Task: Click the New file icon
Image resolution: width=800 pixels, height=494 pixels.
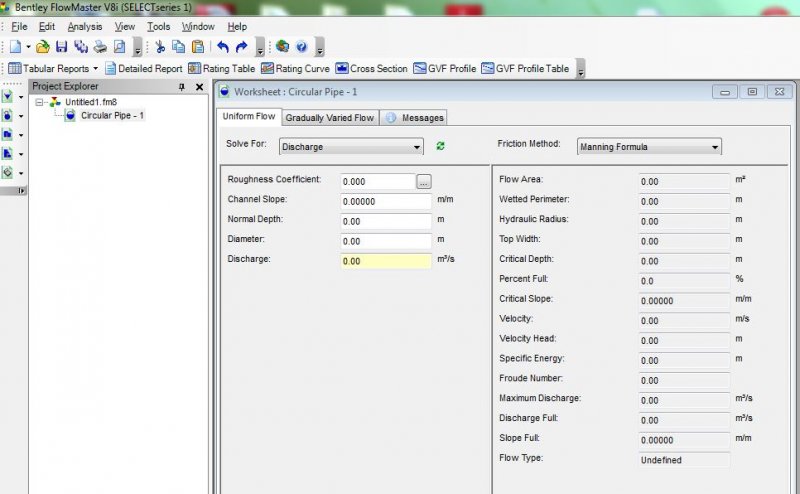Action: click(x=15, y=47)
